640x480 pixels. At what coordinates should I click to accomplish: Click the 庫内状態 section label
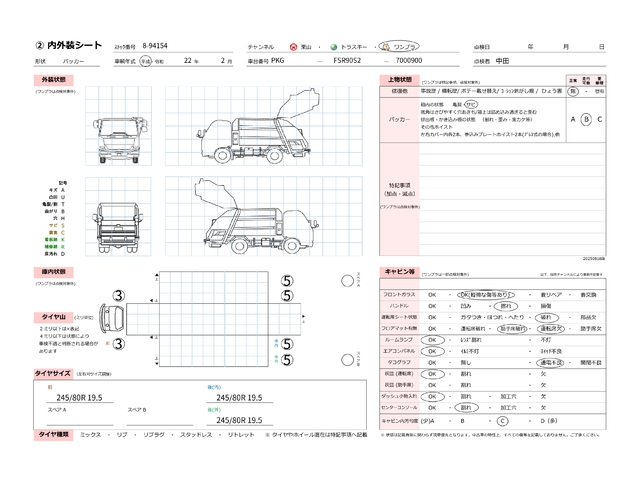54,271
